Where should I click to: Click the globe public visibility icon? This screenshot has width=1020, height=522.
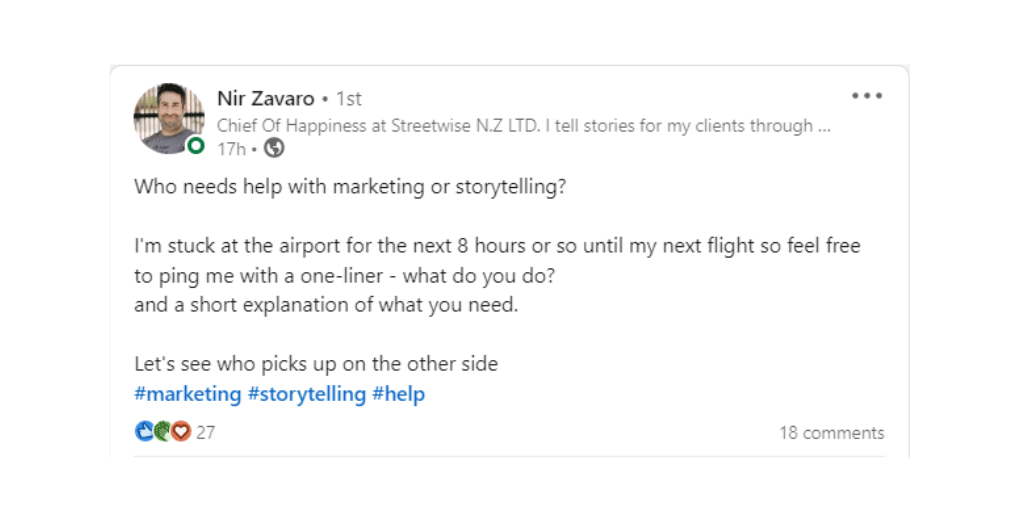(273, 148)
